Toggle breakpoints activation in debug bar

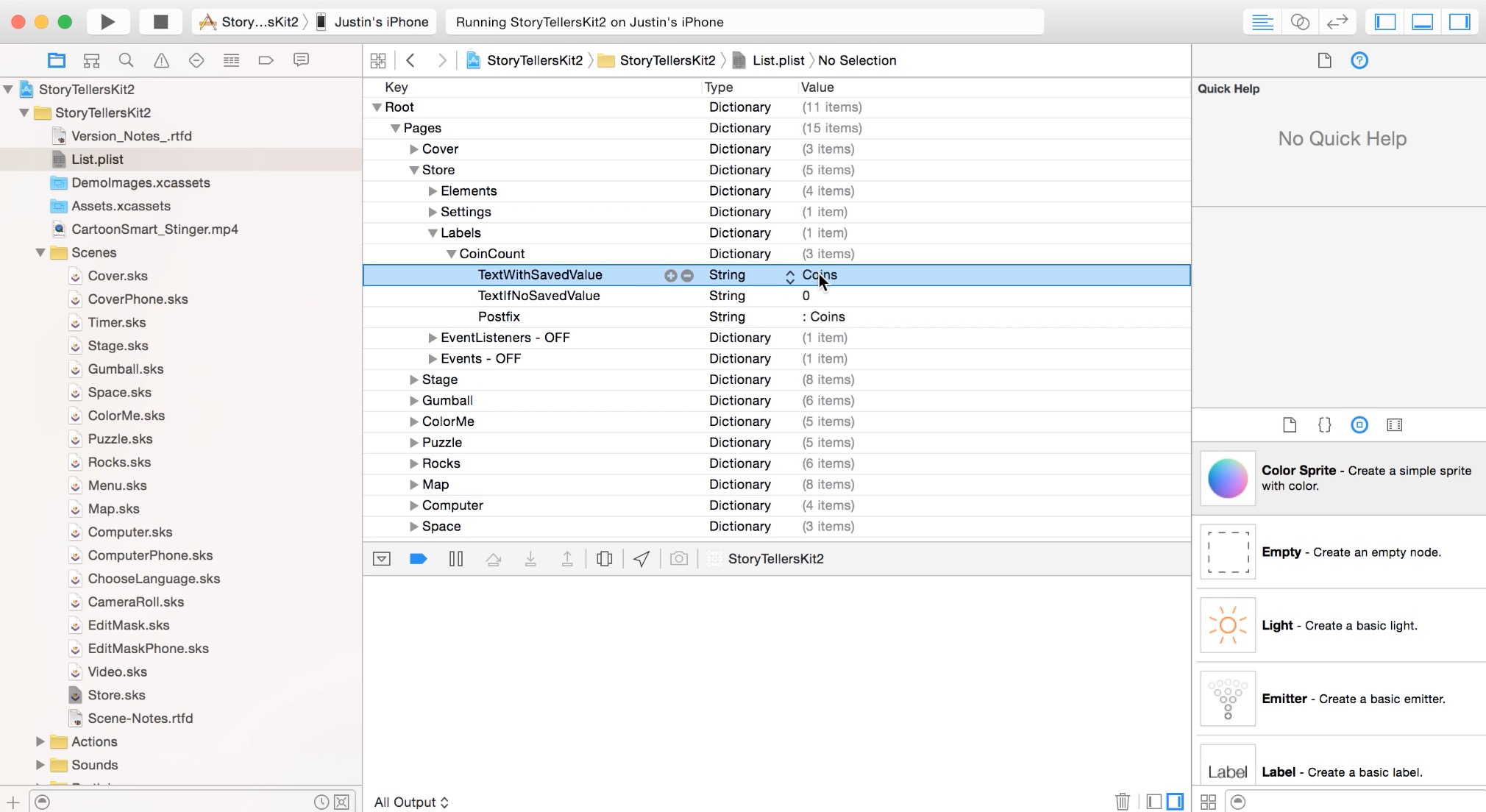tap(419, 559)
